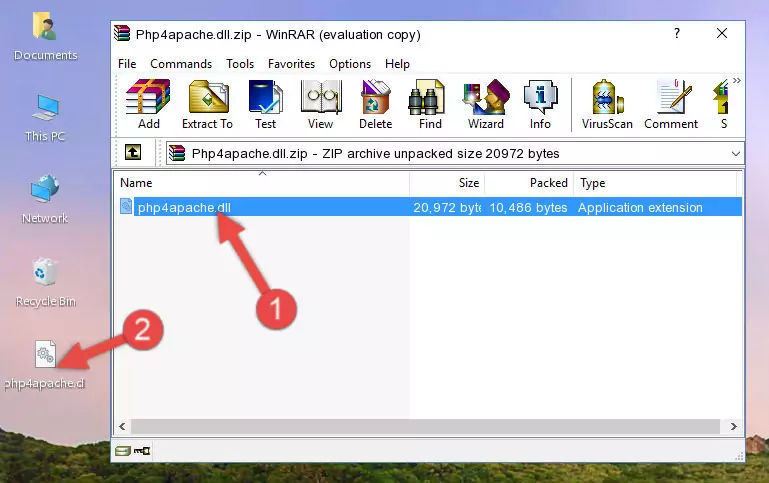The image size is (769, 483).
Task: Select the php4apache.dll desktop file icon
Action: tap(45, 365)
